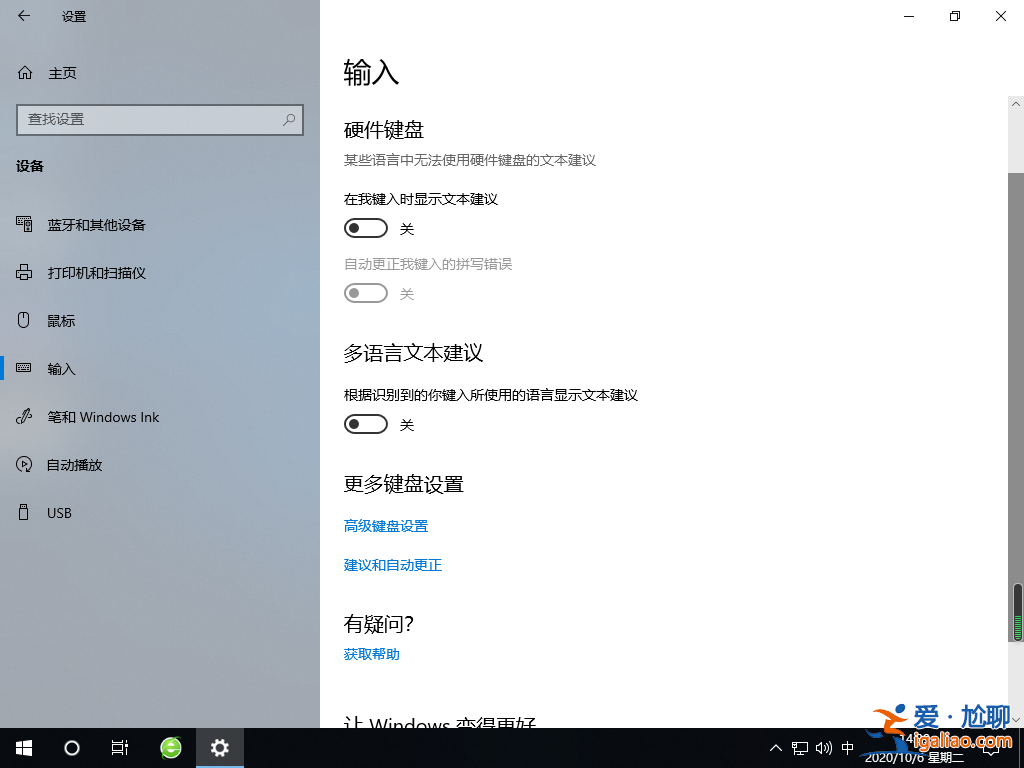Open USB settings page
Screen dimensions: 1024x768
(x=59, y=512)
